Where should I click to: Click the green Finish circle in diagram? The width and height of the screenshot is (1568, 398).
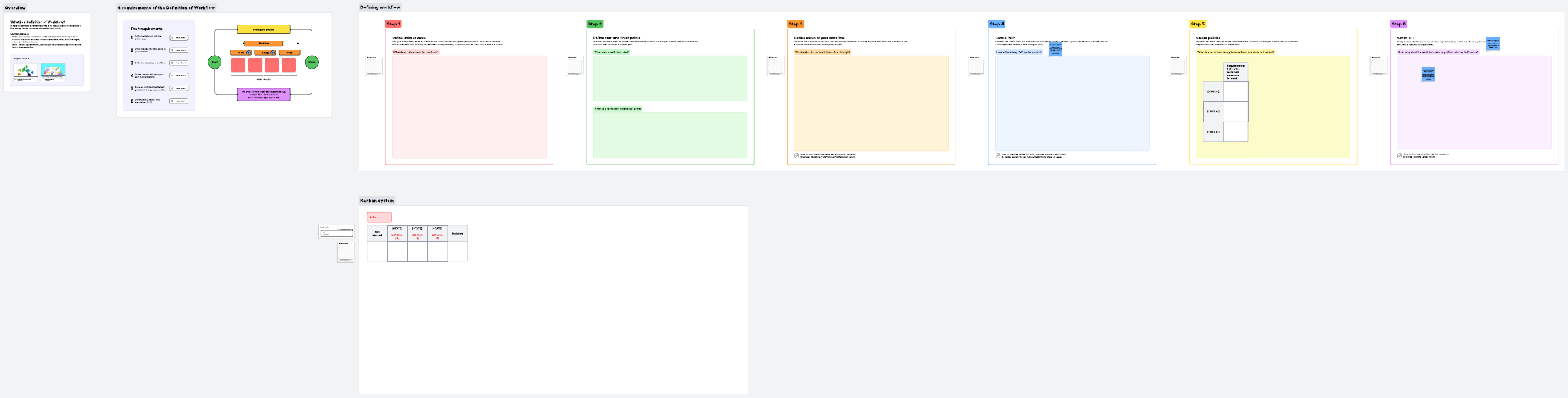(x=312, y=62)
